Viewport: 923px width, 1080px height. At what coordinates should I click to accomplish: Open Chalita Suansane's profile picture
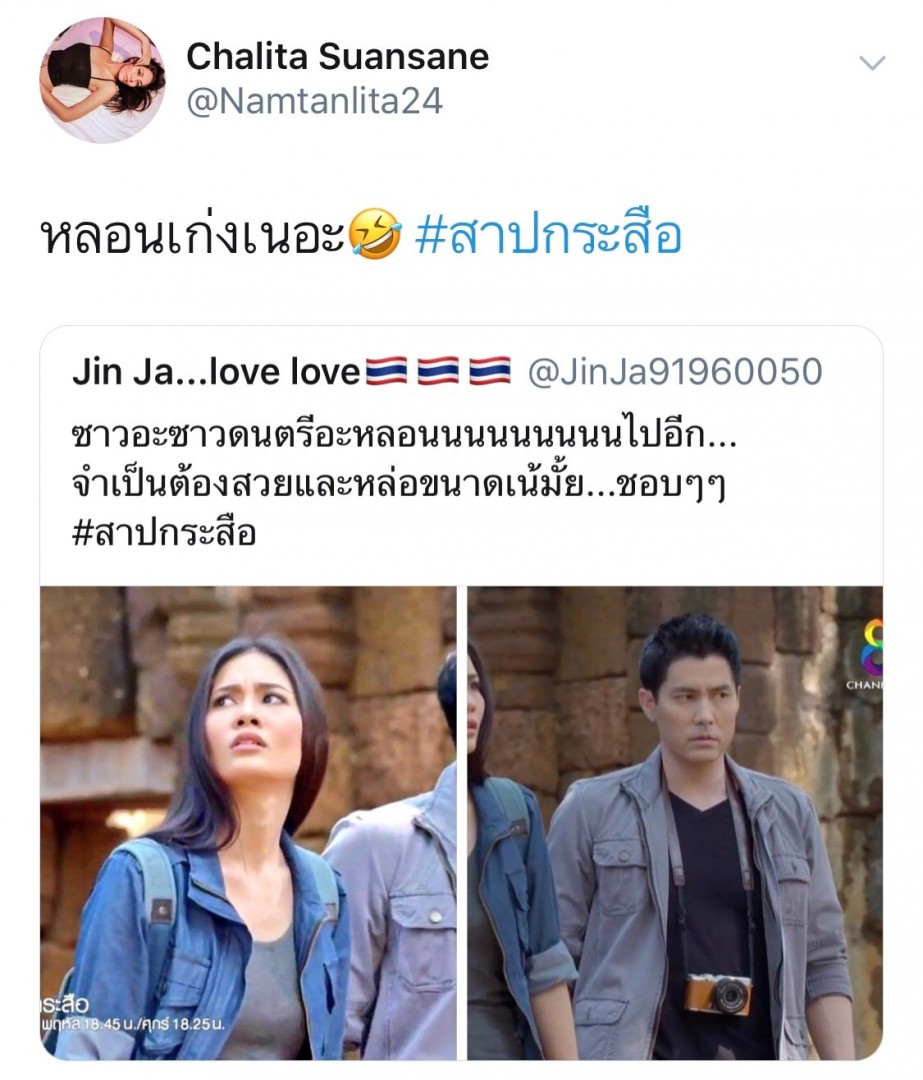[x=103, y=80]
